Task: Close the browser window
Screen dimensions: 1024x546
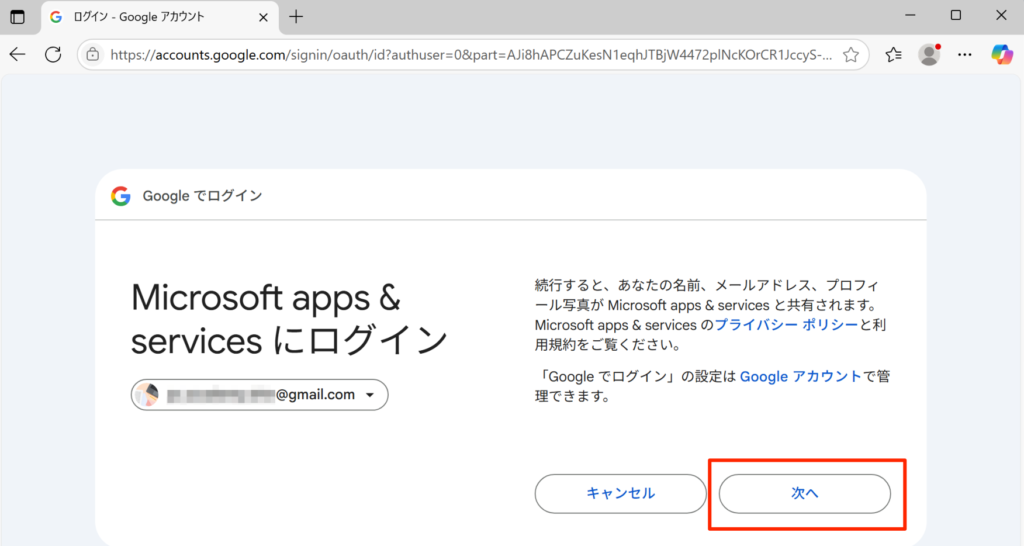Action: click(x=1001, y=15)
